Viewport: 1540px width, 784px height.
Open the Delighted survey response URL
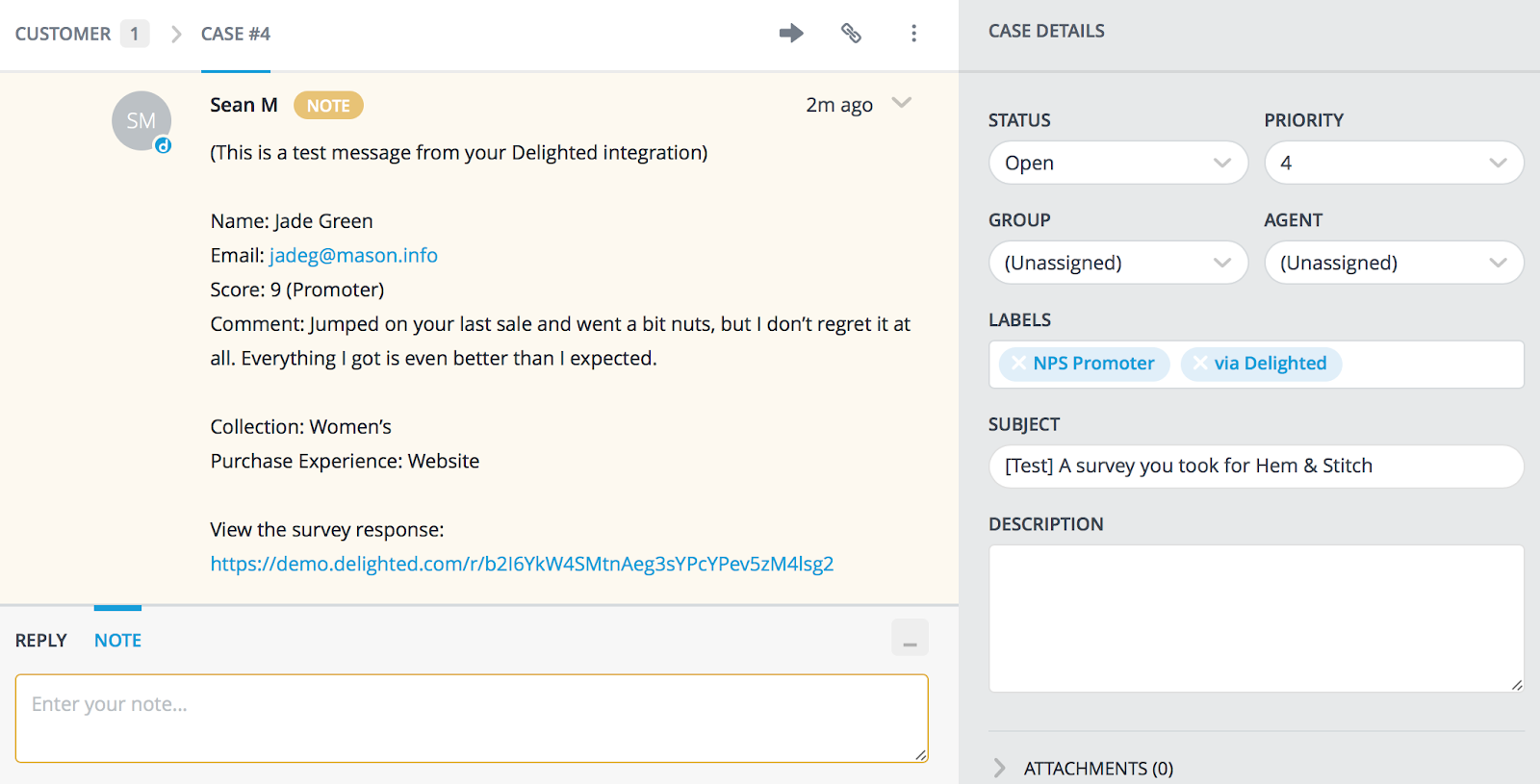tap(522, 564)
